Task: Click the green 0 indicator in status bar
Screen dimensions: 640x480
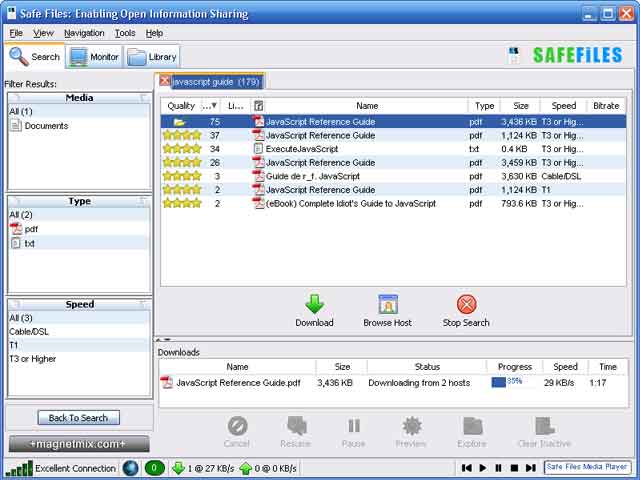Action: (x=154, y=468)
